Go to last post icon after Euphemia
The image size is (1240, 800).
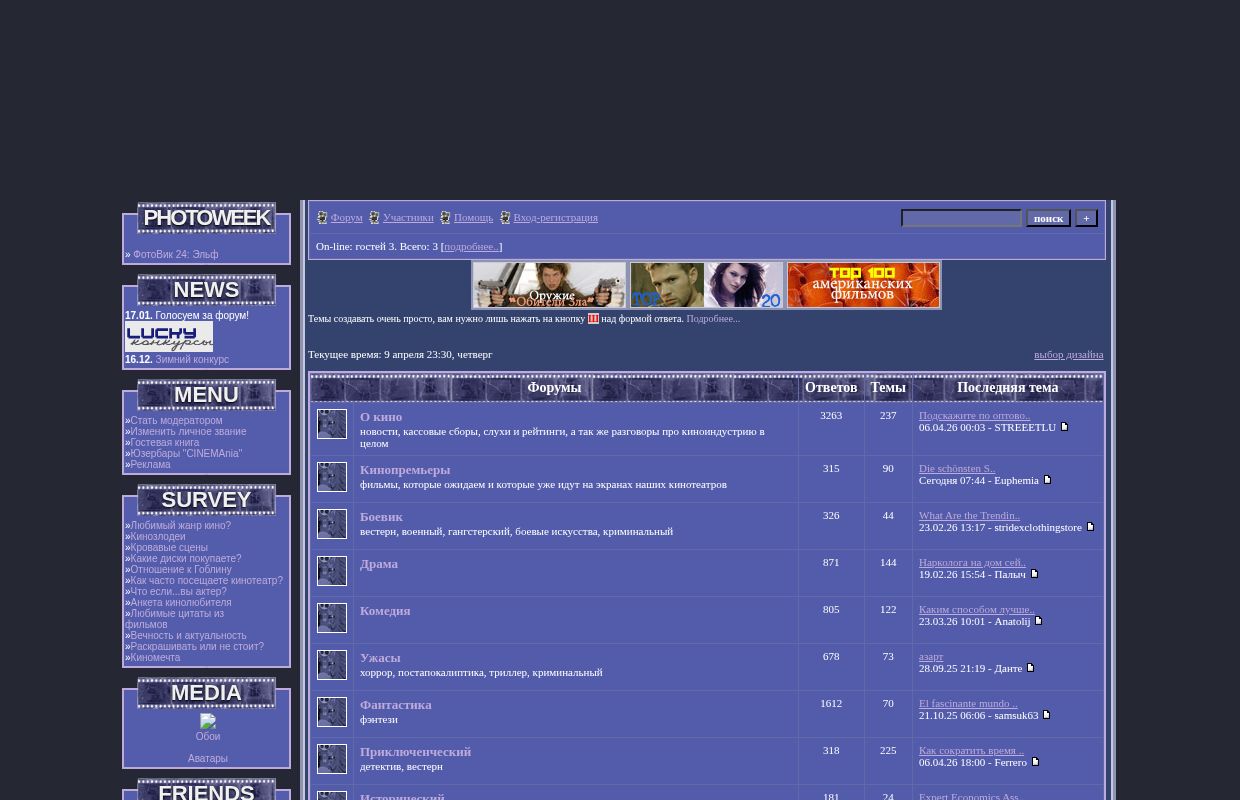coord(1047,480)
